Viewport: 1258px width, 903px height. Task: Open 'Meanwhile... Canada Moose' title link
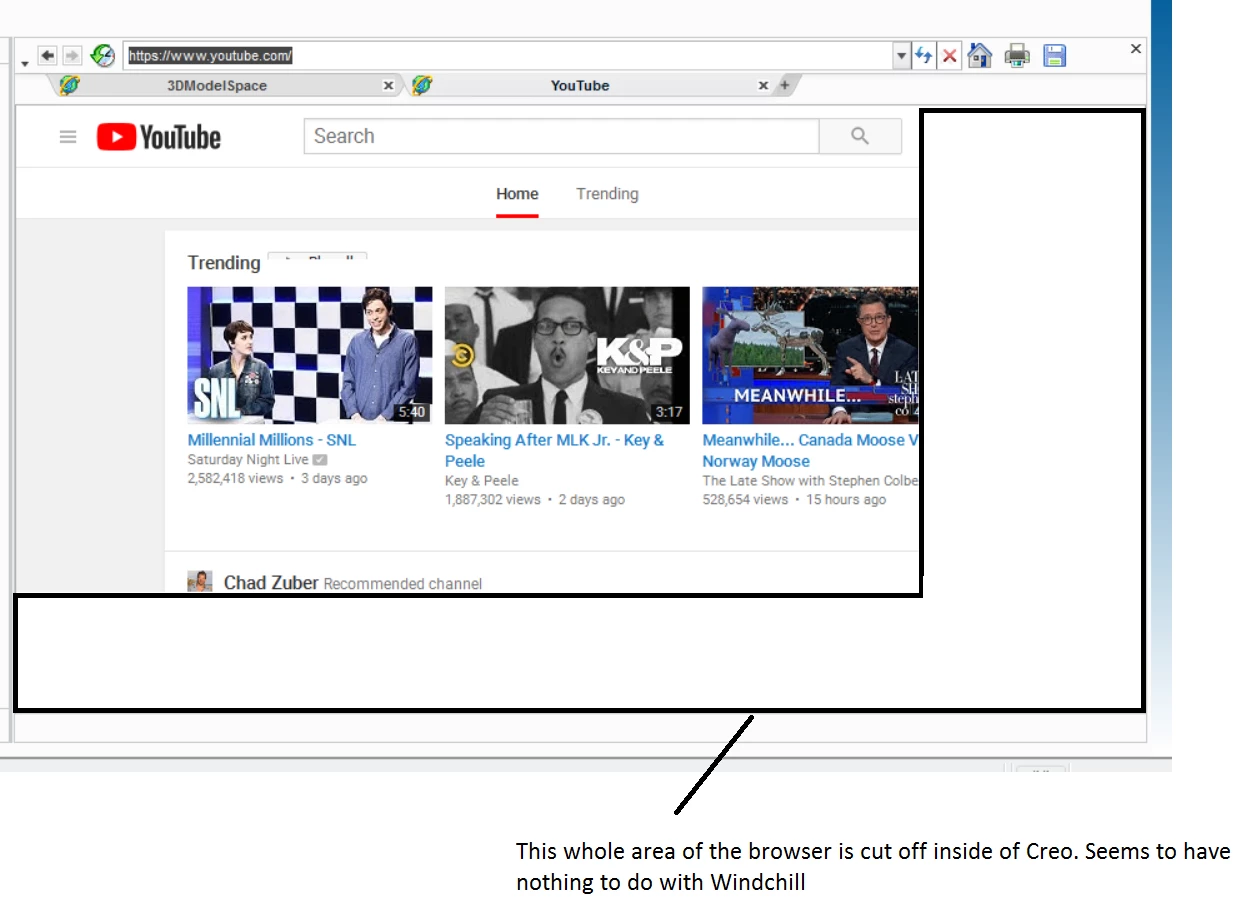click(810, 450)
